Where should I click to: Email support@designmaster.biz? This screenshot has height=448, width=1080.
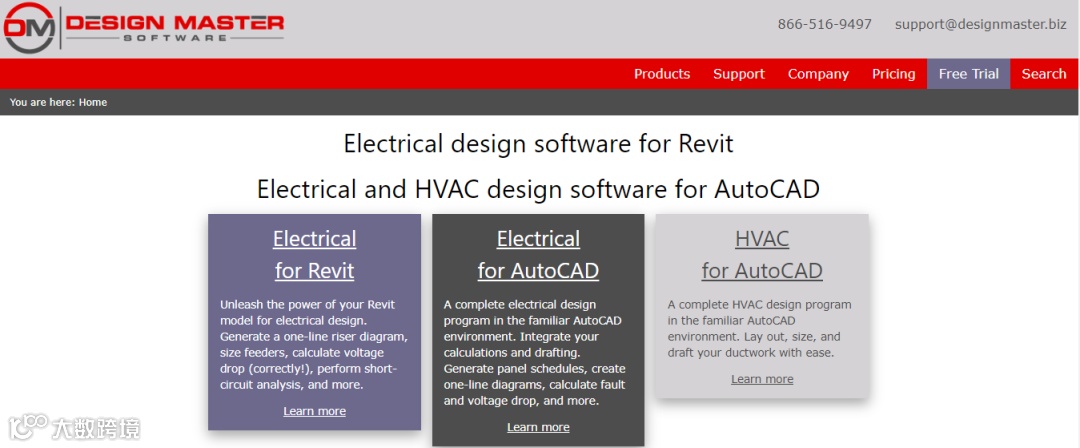(981, 24)
